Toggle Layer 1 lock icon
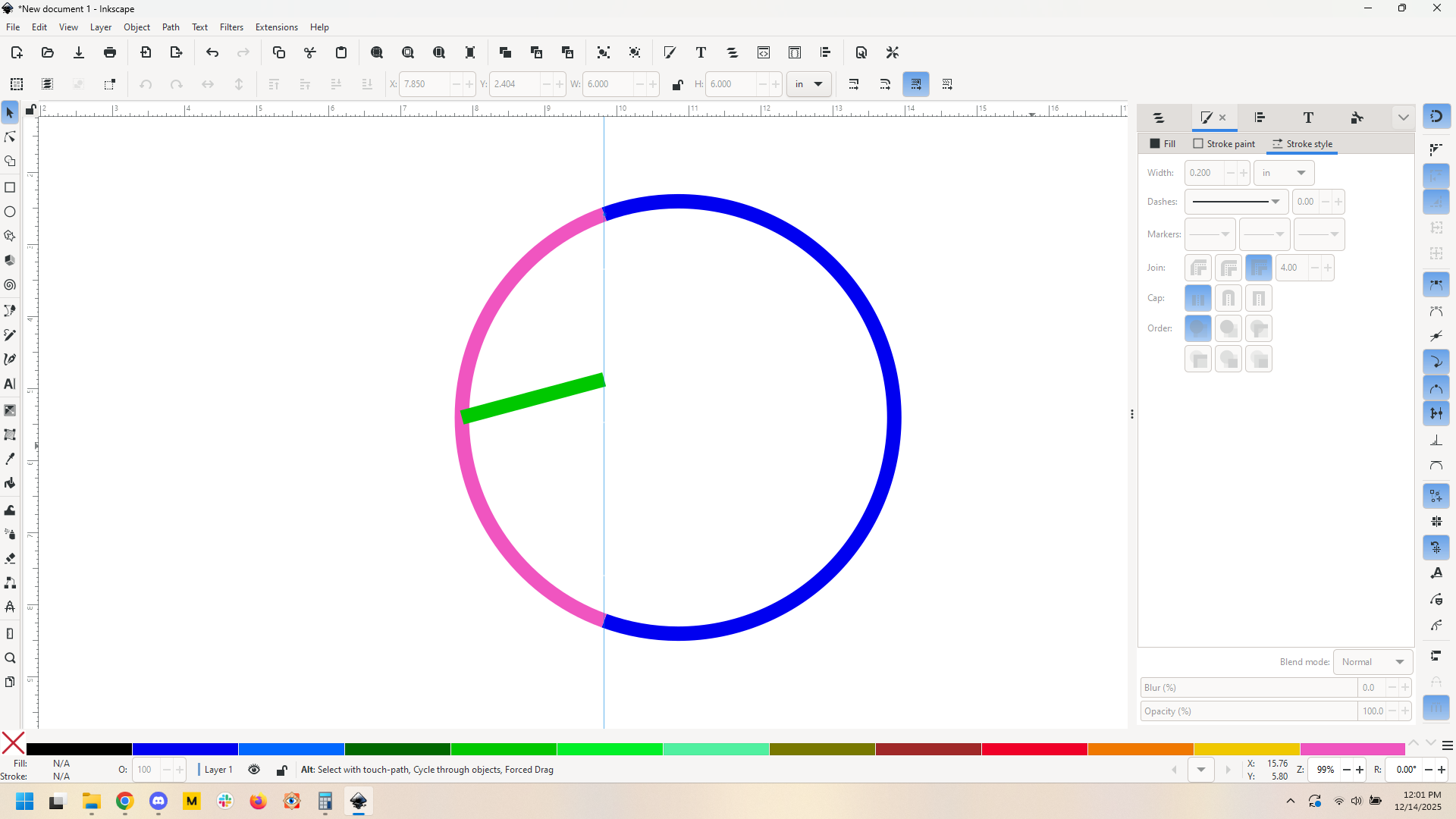Viewport: 1456px width, 819px height. tap(281, 770)
